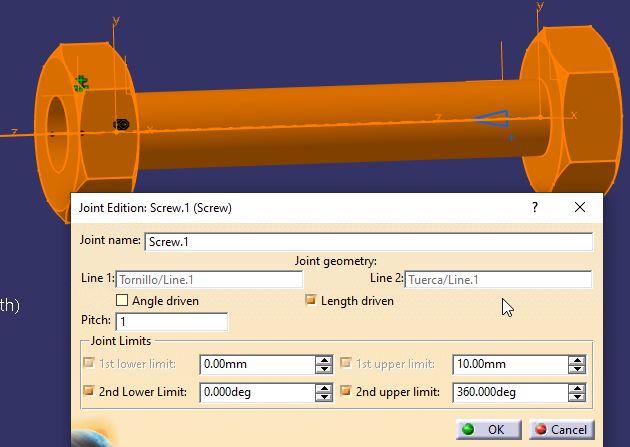This screenshot has width=630, height=447.
Task: Increase 2nd upper limit with up arrow
Action: pos(577,388)
